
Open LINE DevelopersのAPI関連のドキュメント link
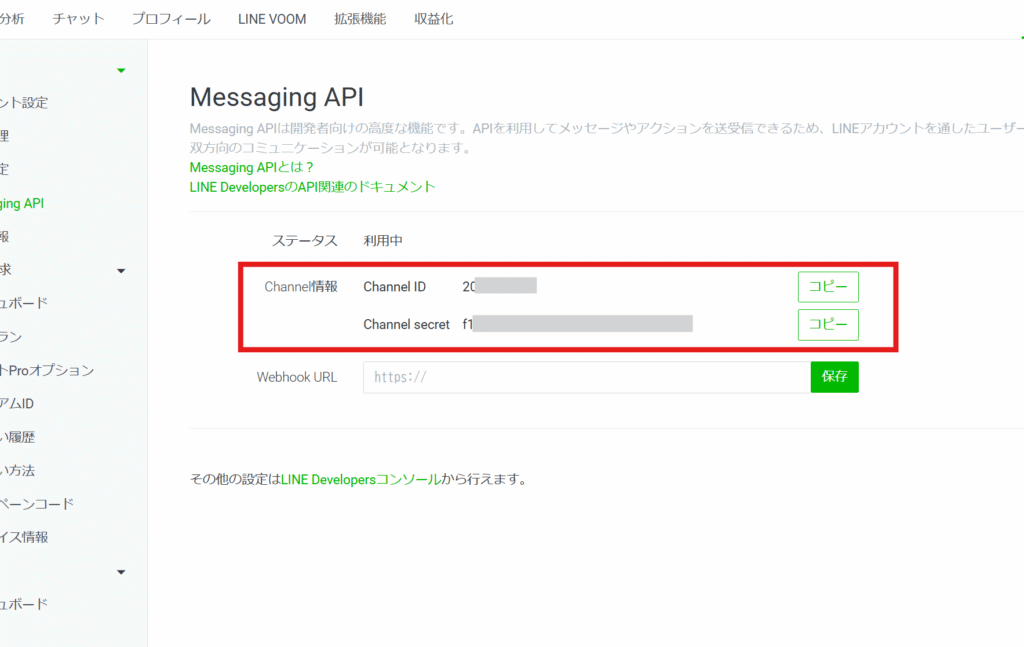[312, 187]
